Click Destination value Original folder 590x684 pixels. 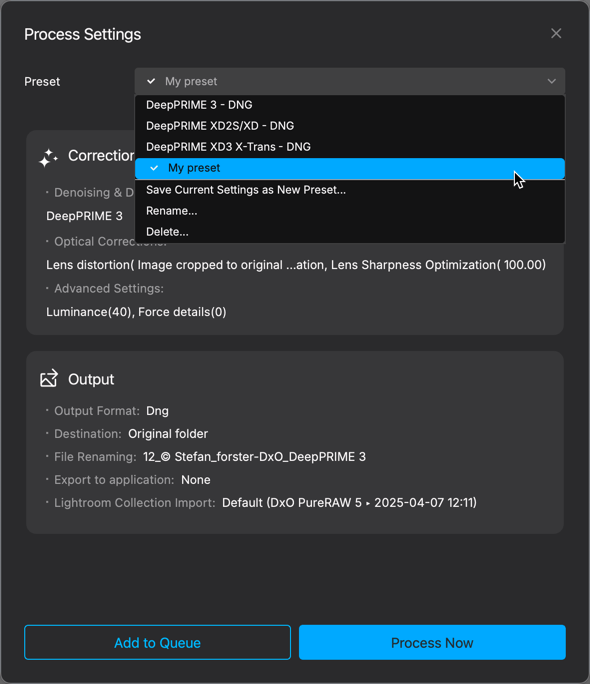(168, 434)
